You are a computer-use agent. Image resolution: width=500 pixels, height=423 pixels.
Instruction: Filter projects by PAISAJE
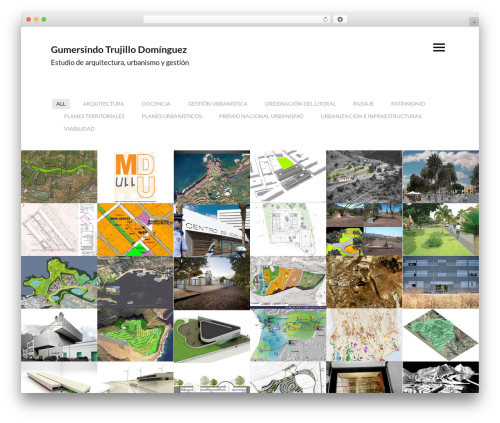(x=363, y=104)
